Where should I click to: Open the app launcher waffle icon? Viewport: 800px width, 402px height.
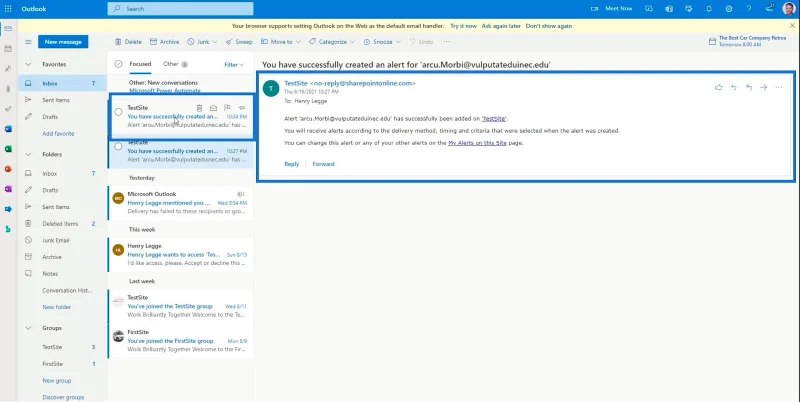pos(8,9)
